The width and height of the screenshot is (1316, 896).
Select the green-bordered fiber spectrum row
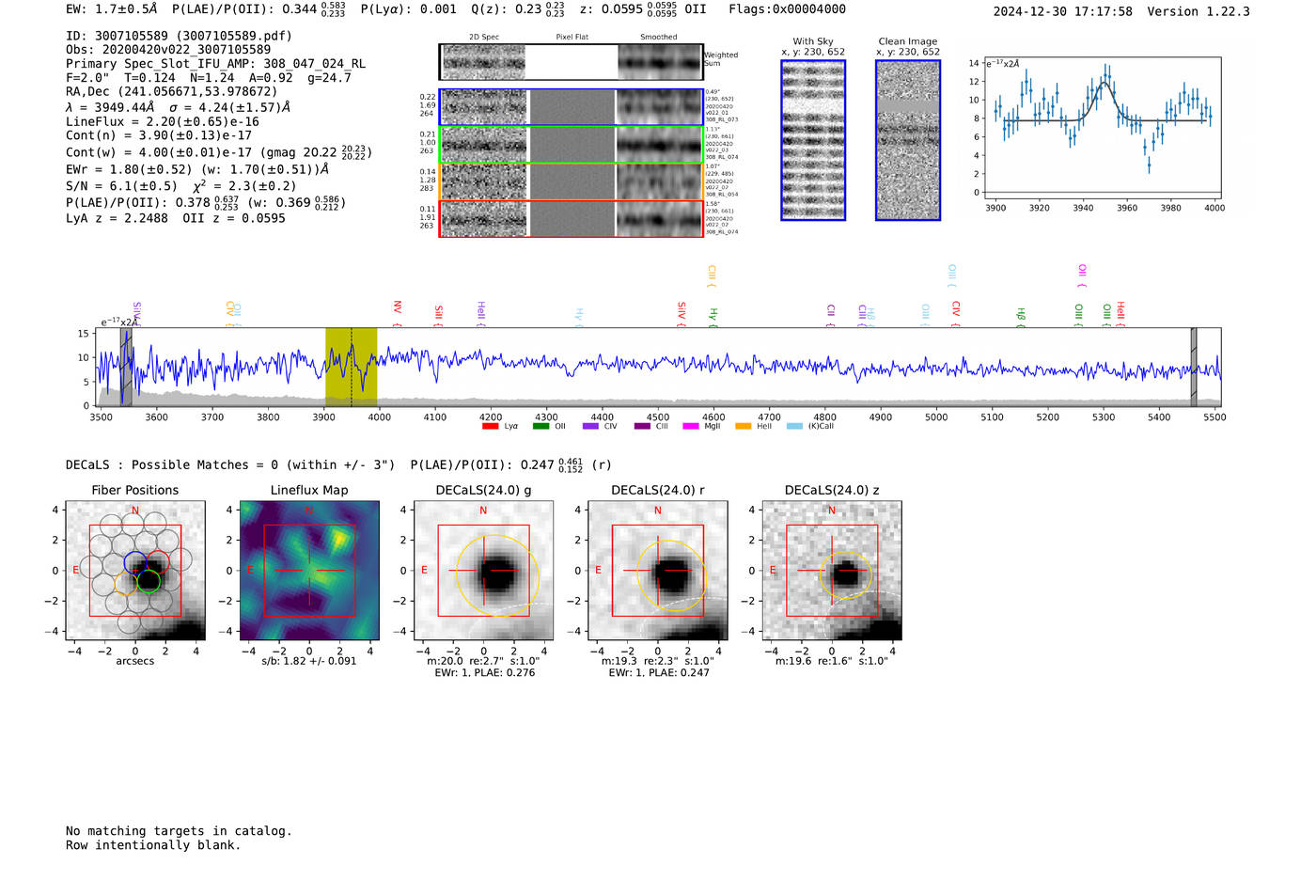click(x=571, y=145)
